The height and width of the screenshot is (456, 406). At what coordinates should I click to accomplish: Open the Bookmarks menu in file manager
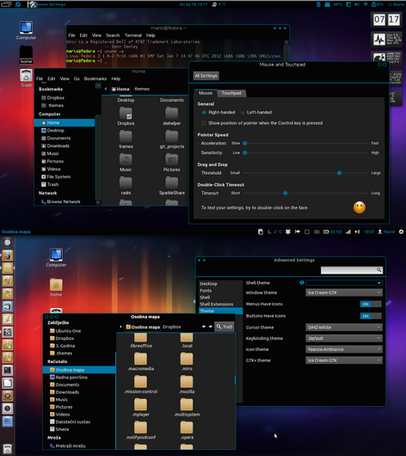coord(95,79)
